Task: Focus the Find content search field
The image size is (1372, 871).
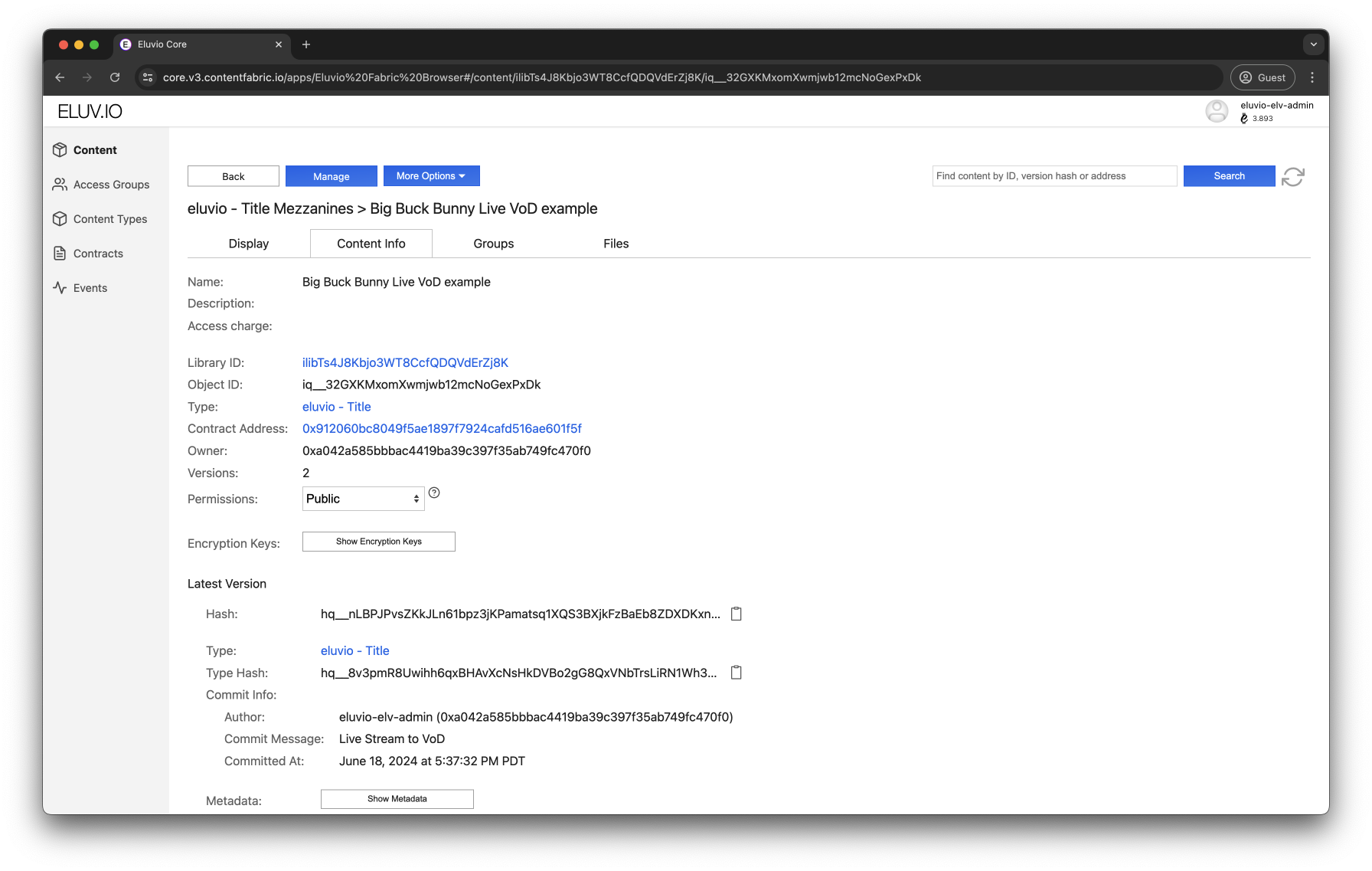Action: (x=1055, y=176)
